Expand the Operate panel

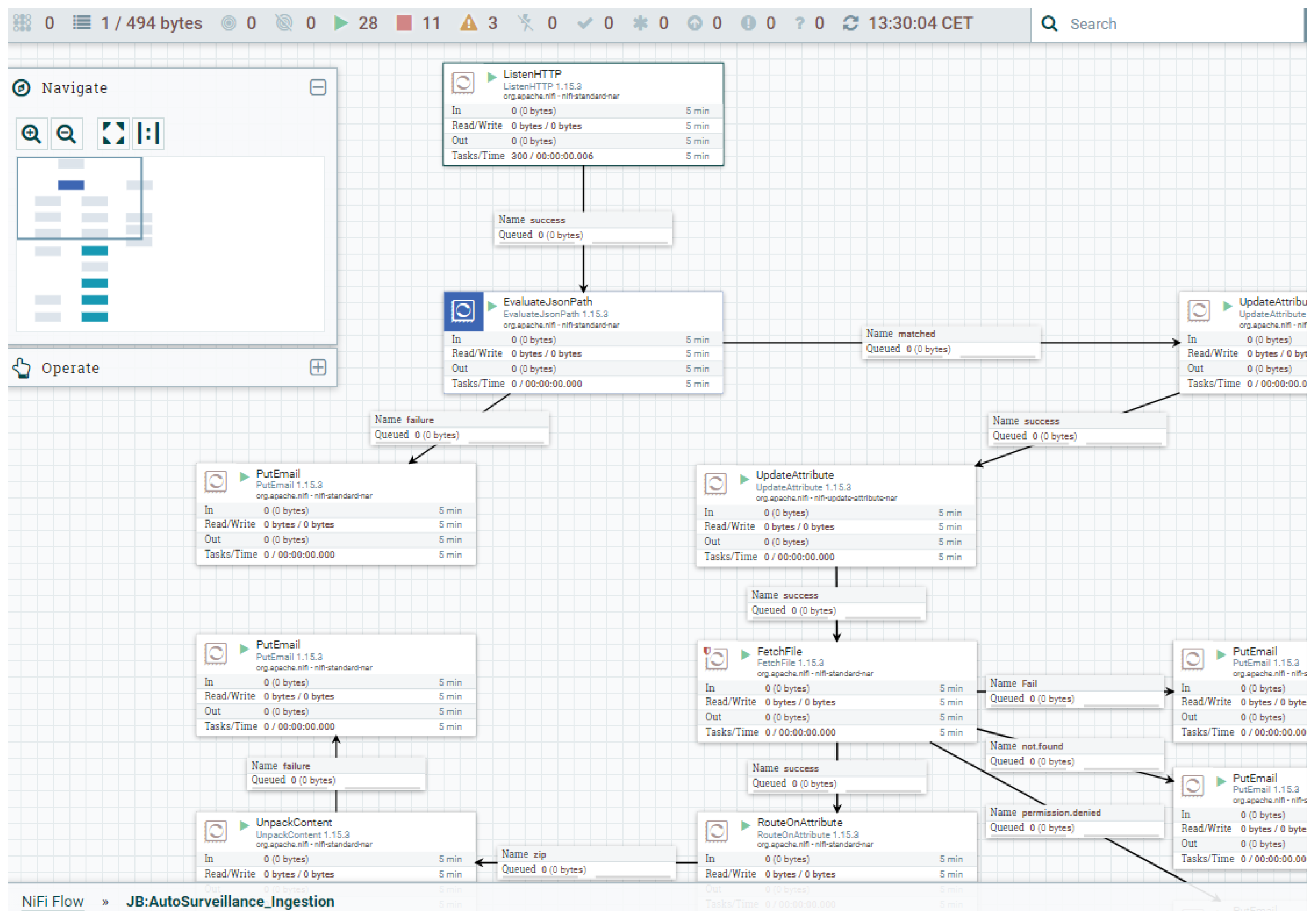(318, 368)
